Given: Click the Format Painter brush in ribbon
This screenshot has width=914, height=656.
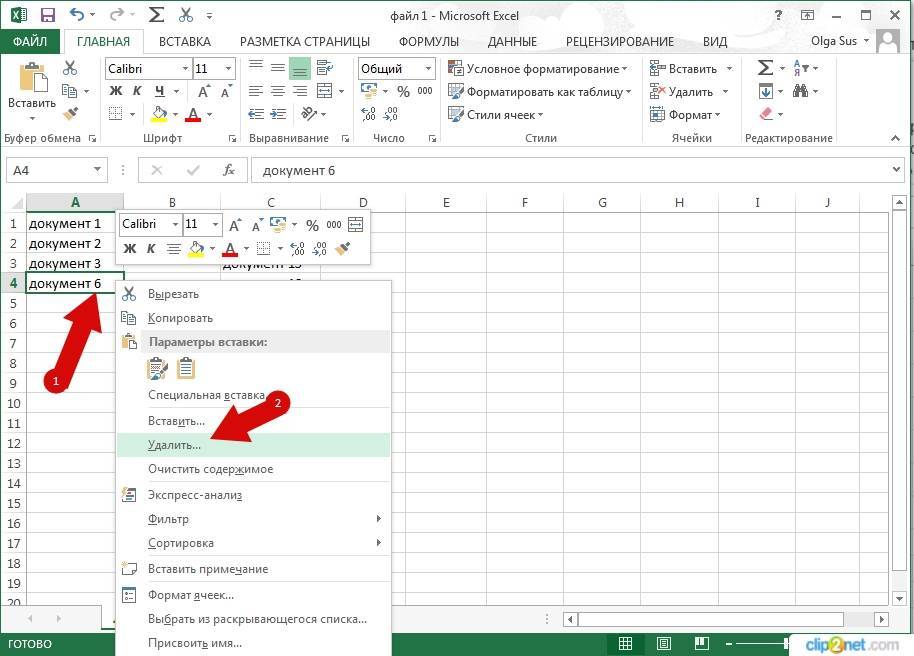Looking at the screenshot, I should tap(71, 114).
